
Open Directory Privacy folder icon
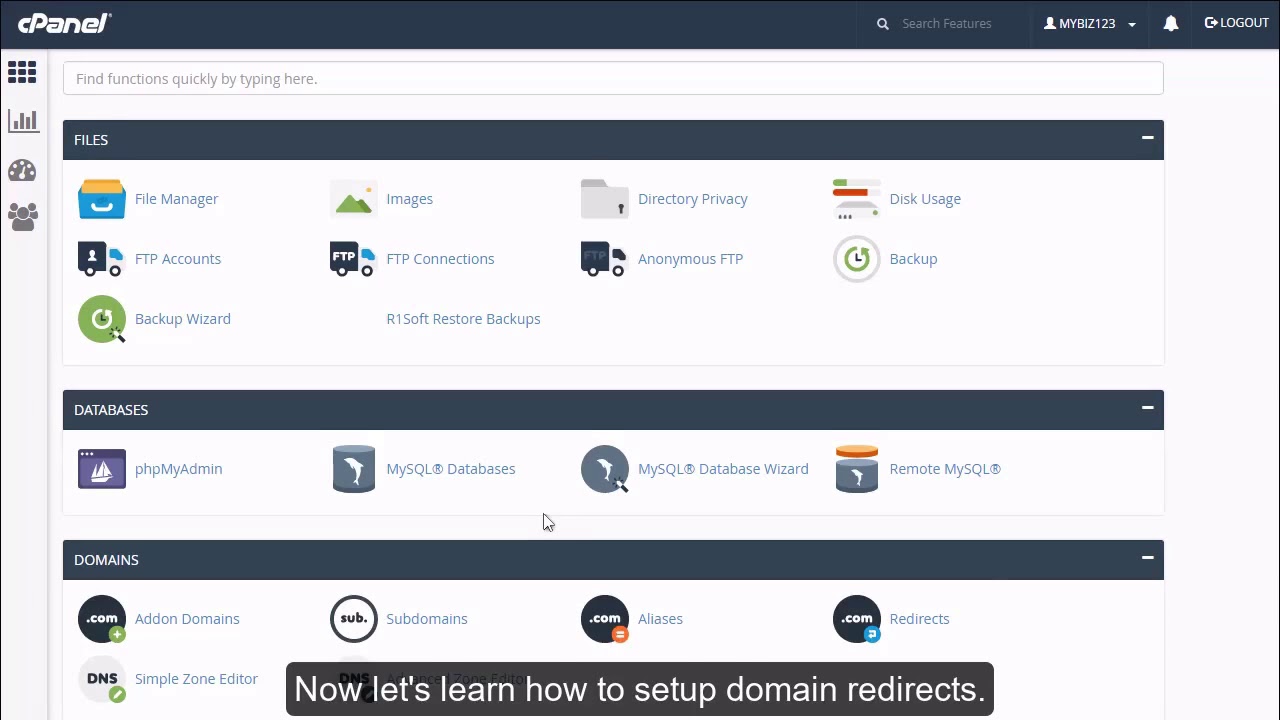coord(605,199)
